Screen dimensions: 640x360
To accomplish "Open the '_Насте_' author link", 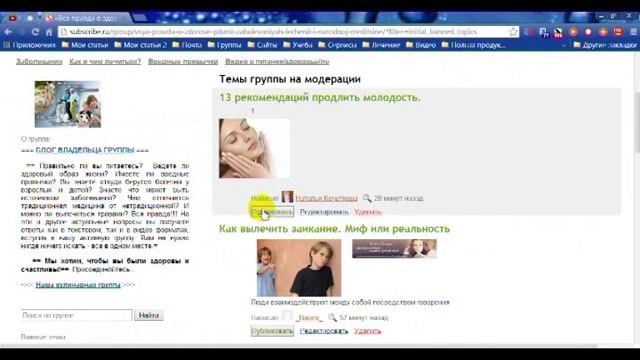I will [310, 318].
